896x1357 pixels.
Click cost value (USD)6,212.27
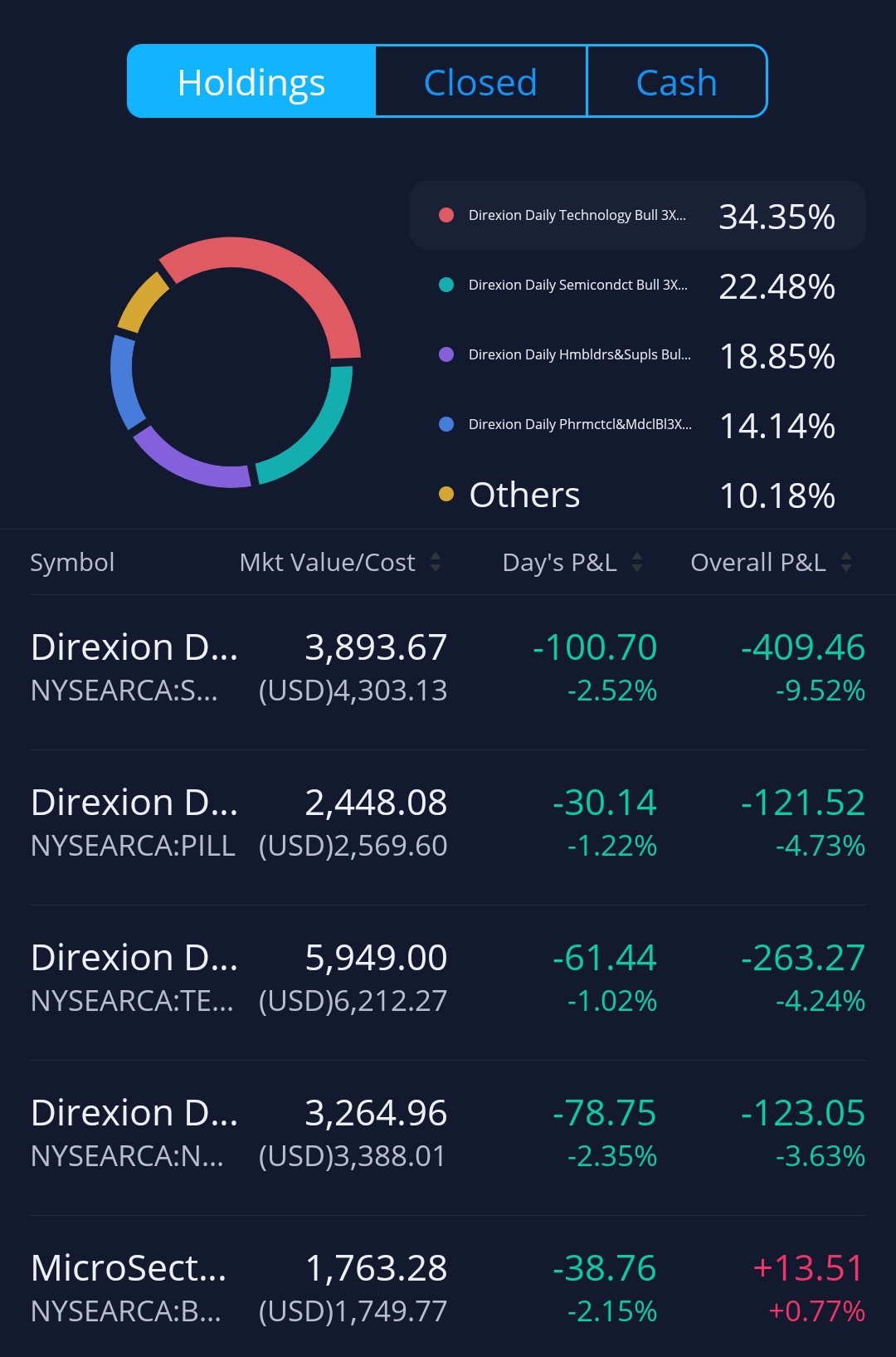click(353, 1001)
